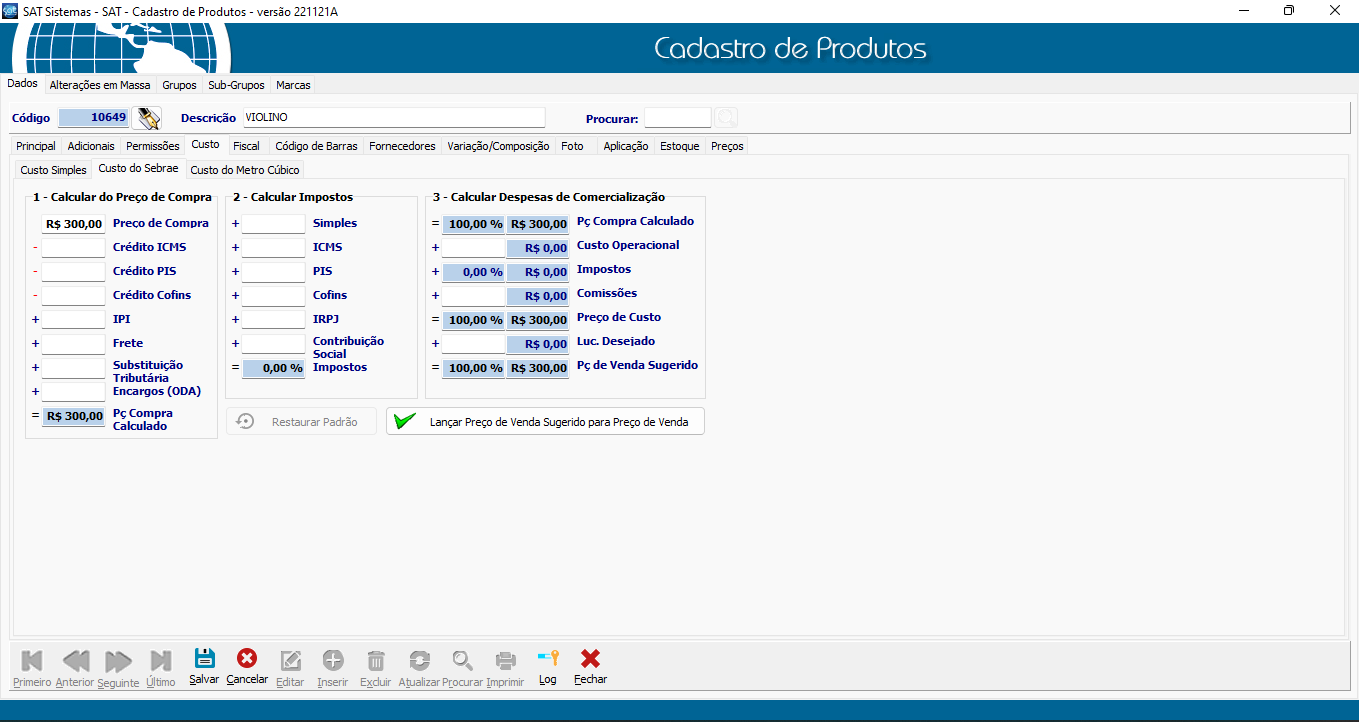The width and height of the screenshot is (1359, 722).
Task: Click the Descrição field containing VIOLINO
Action: pos(393,118)
